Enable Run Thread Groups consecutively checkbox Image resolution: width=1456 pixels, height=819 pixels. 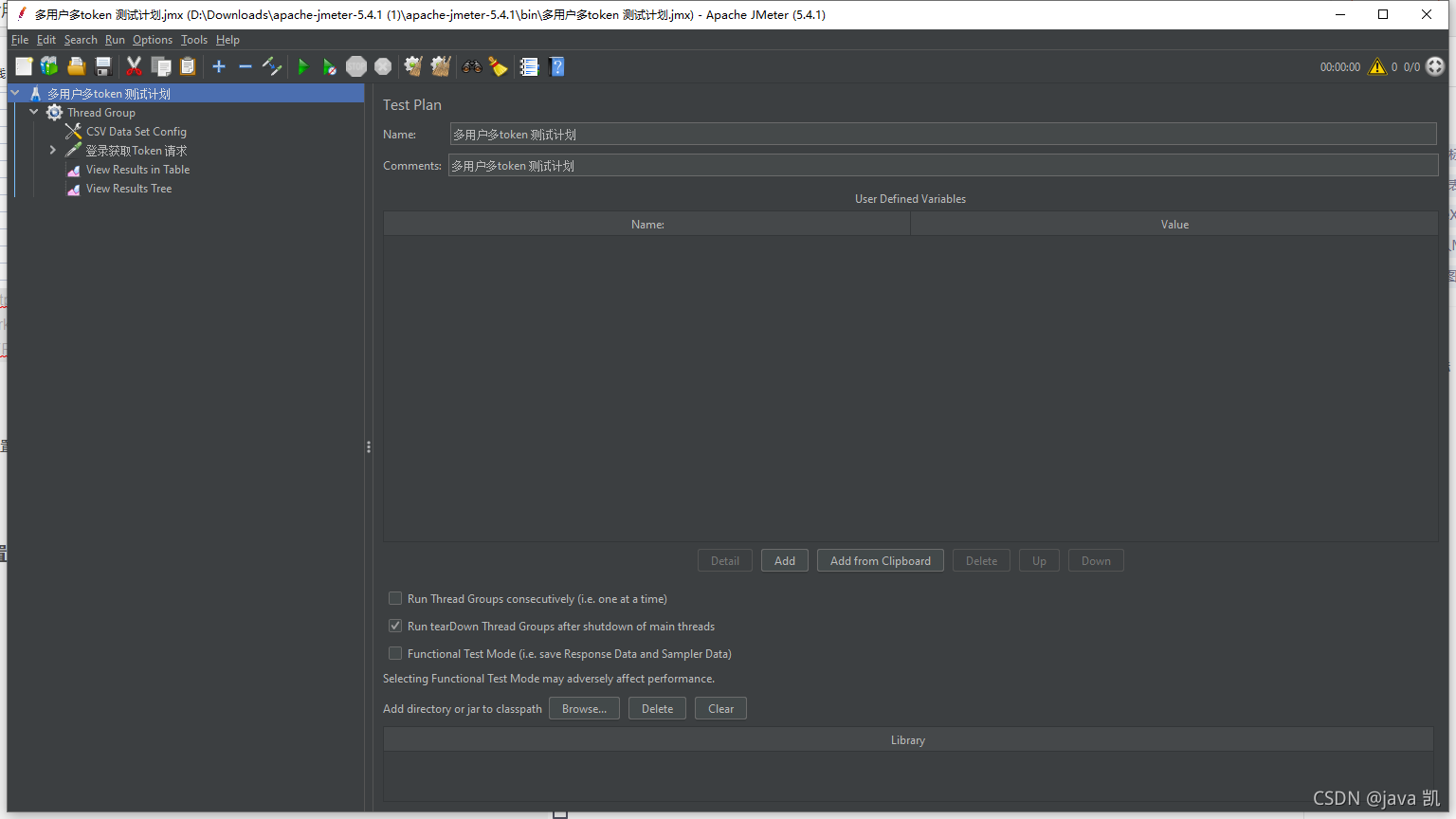point(395,598)
